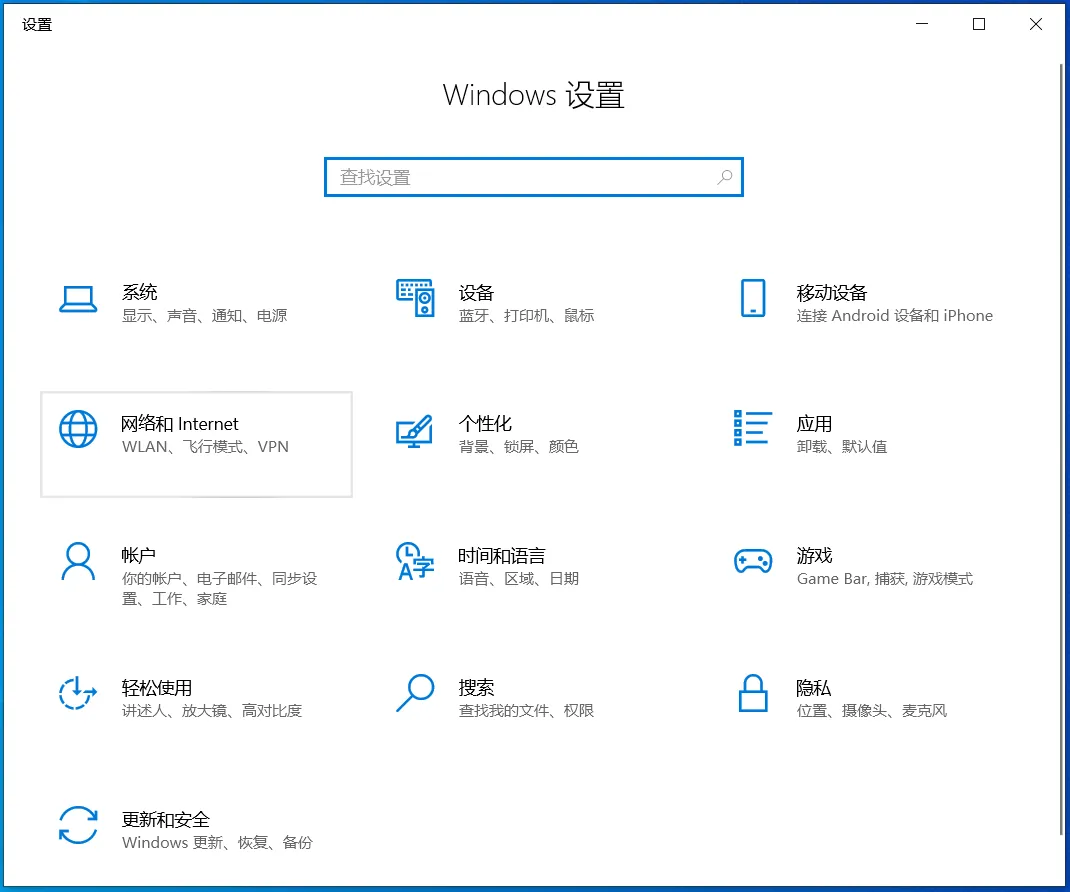The height and width of the screenshot is (892, 1070).
Task: Click the 网络和 Internet globe icon
Action: pyautogui.click(x=78, y=429)
